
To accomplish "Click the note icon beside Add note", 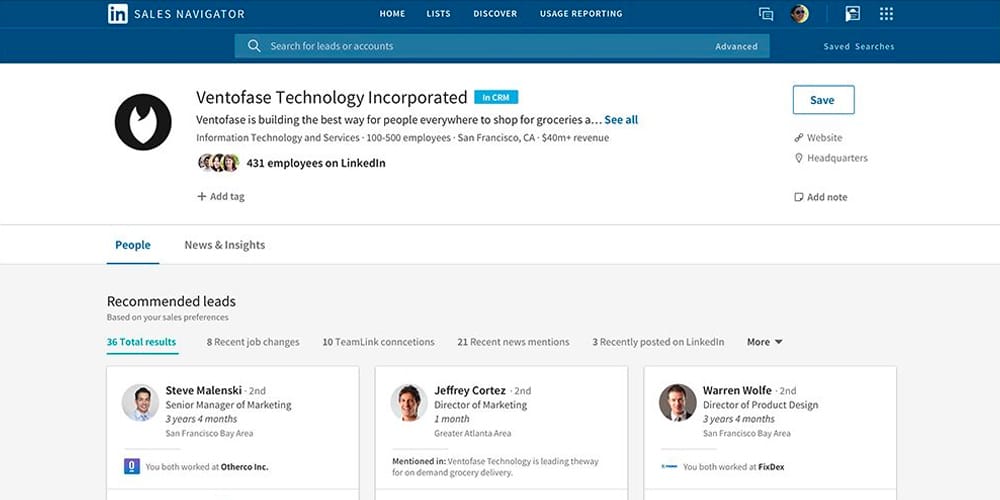I will tap(798, 197).
